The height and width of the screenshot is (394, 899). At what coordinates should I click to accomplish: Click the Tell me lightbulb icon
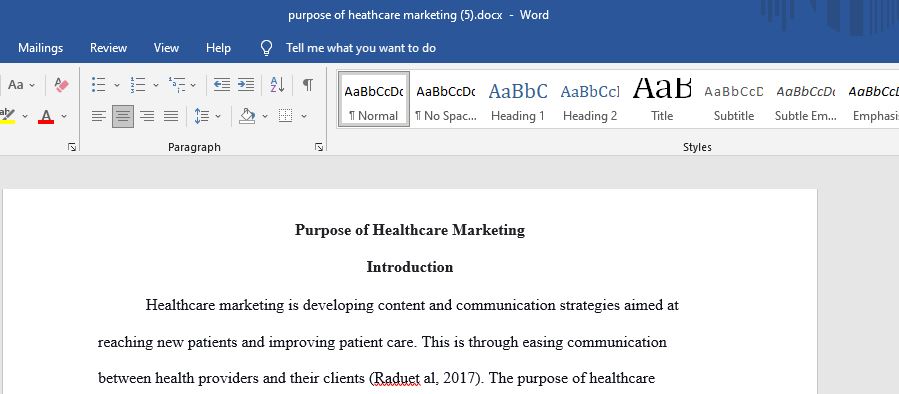click(266, 48)
